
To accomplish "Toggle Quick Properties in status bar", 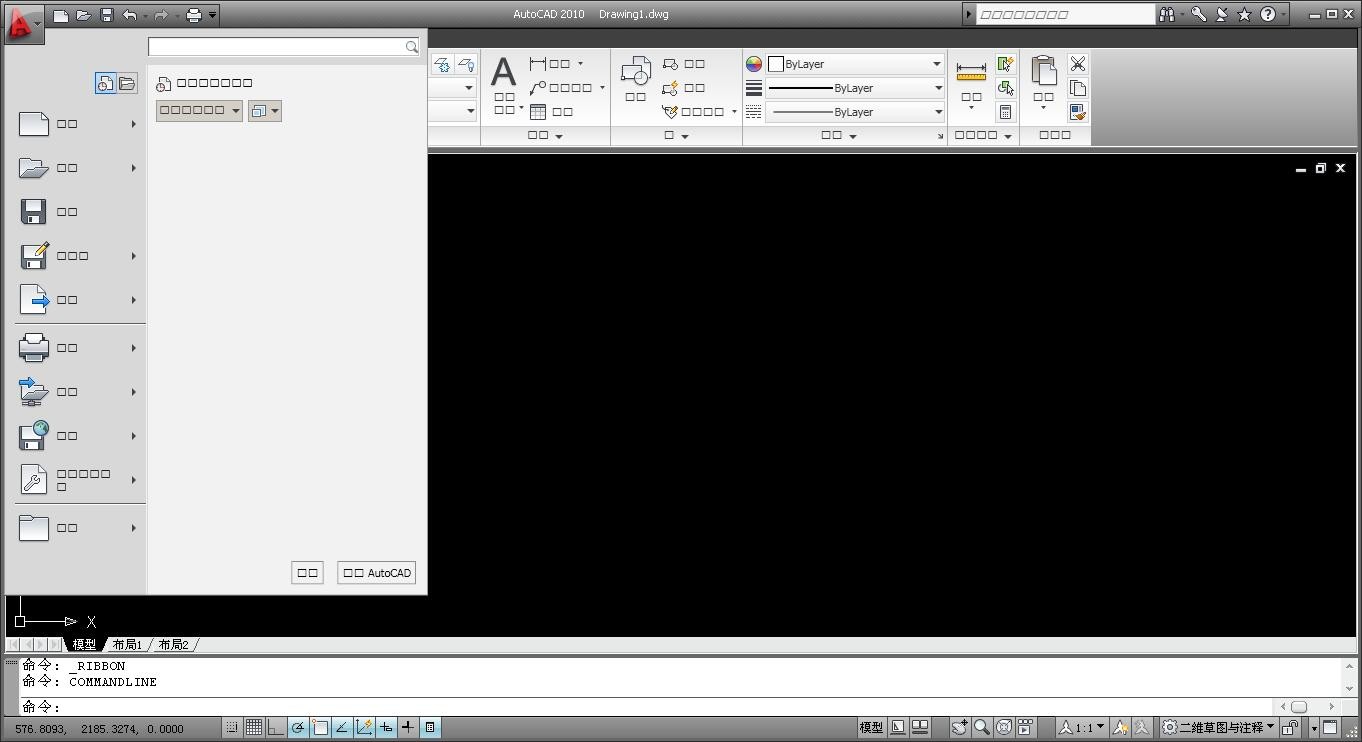I will click(430, 727).
